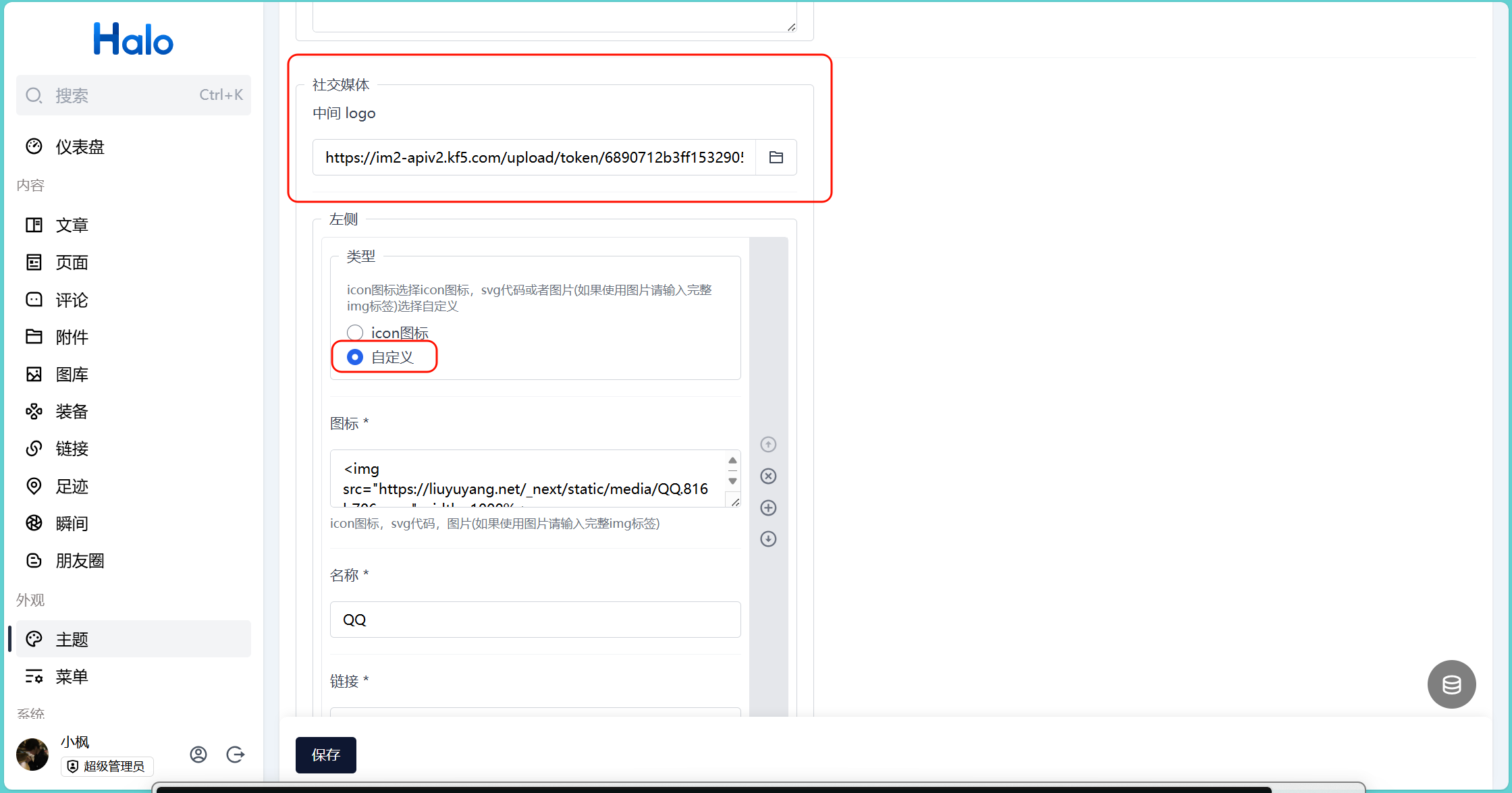Select the icon图标 radio option
The image size is (1512, 793).
tap(355, 333)
